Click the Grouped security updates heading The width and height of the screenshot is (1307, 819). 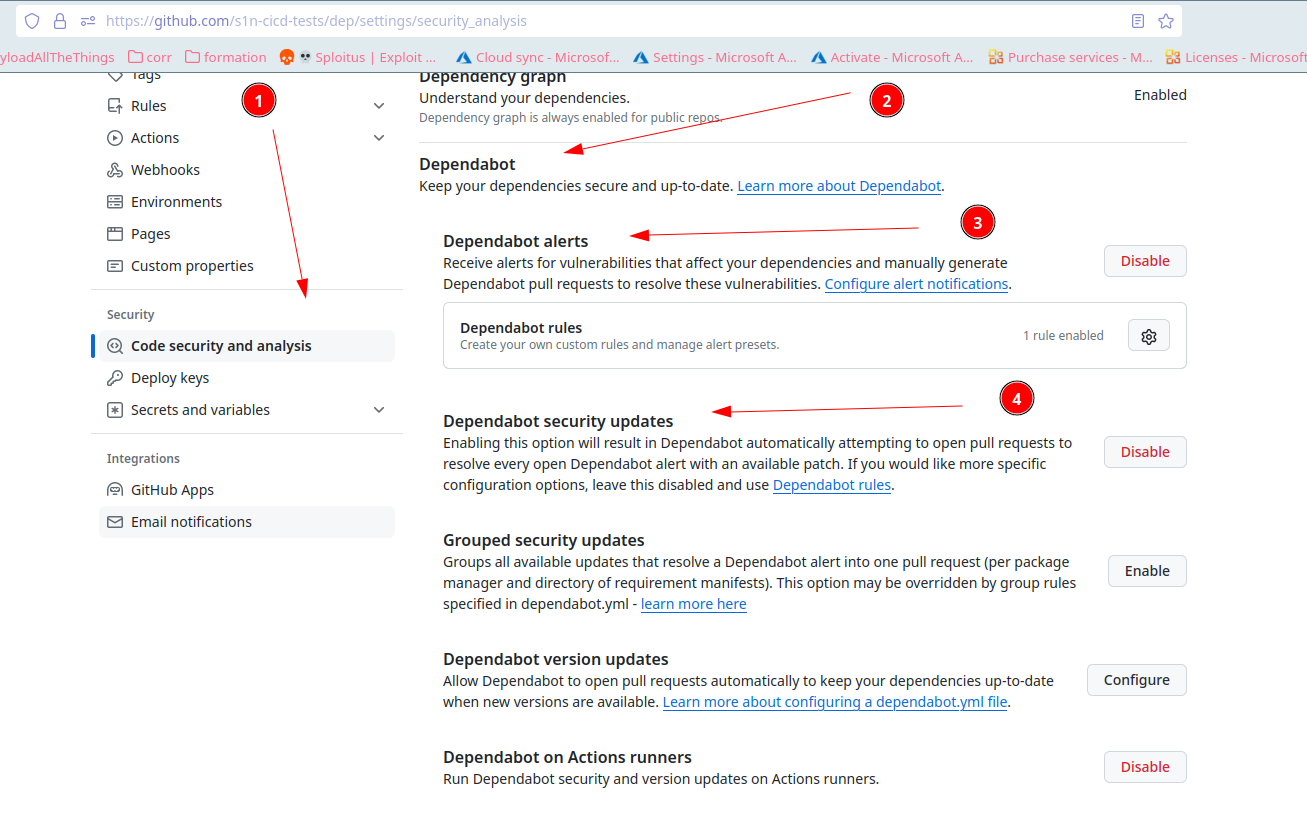pos(544,540)
